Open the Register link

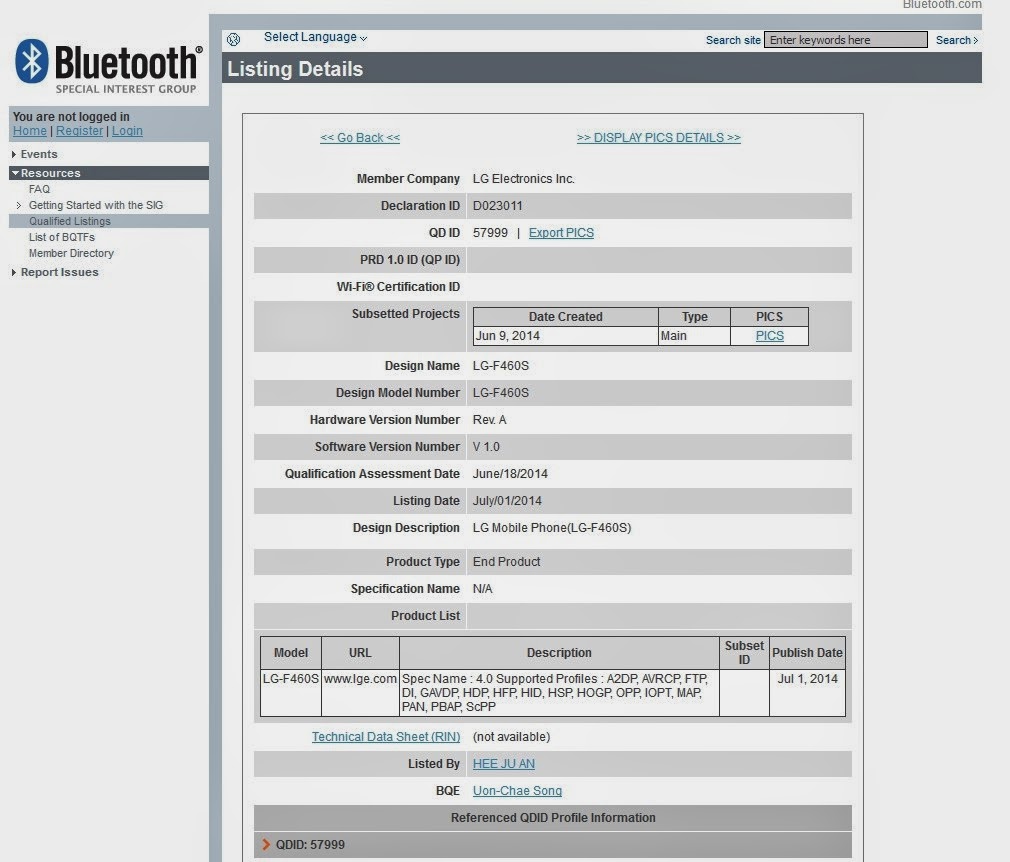(x=79, y=131)
